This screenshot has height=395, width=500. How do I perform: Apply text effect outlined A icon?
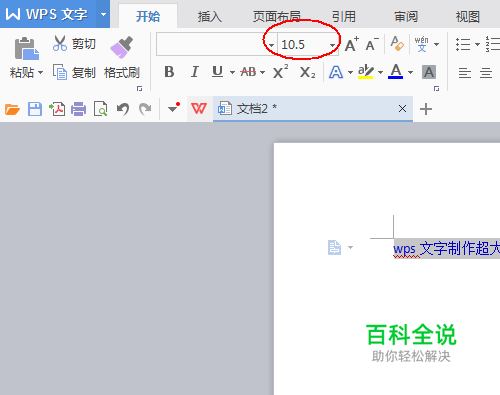336,72
